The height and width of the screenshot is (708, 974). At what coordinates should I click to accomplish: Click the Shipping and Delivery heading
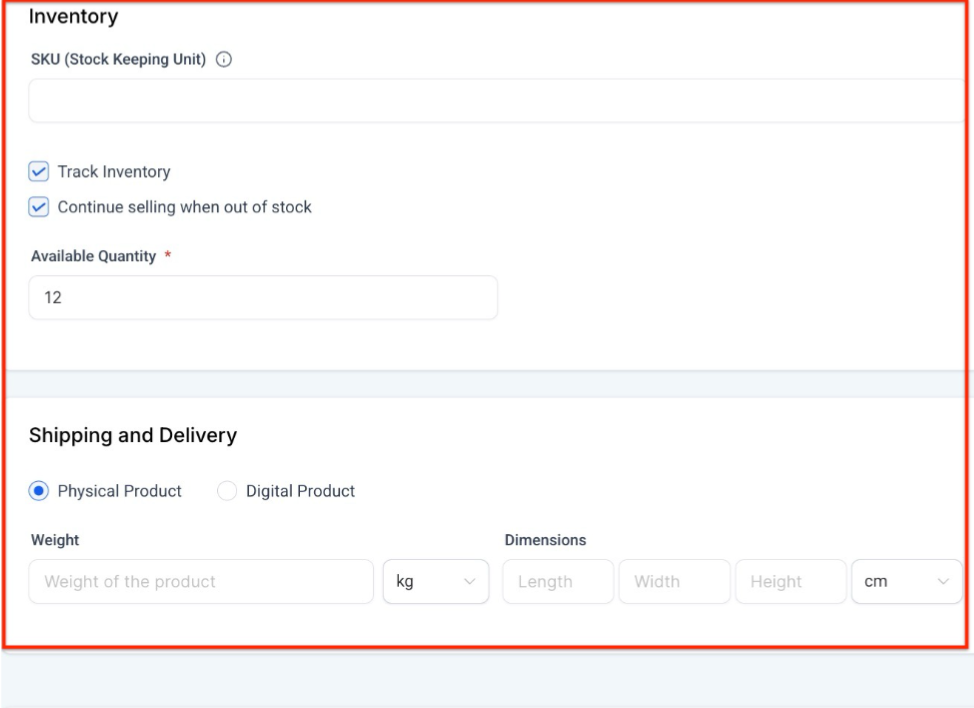pyautogui.click(x=133, y=436)
